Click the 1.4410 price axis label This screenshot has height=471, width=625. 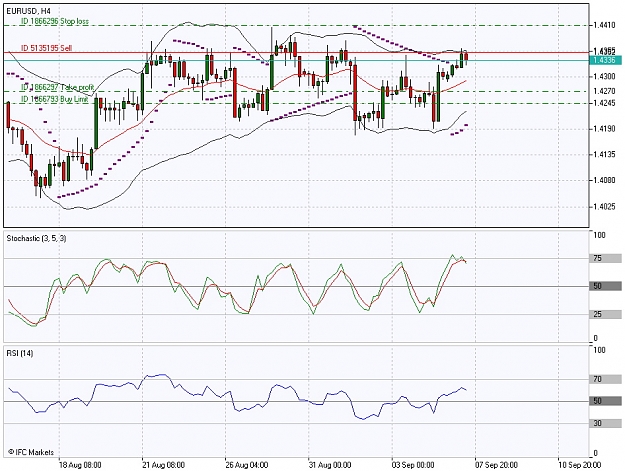pos(604,26)
